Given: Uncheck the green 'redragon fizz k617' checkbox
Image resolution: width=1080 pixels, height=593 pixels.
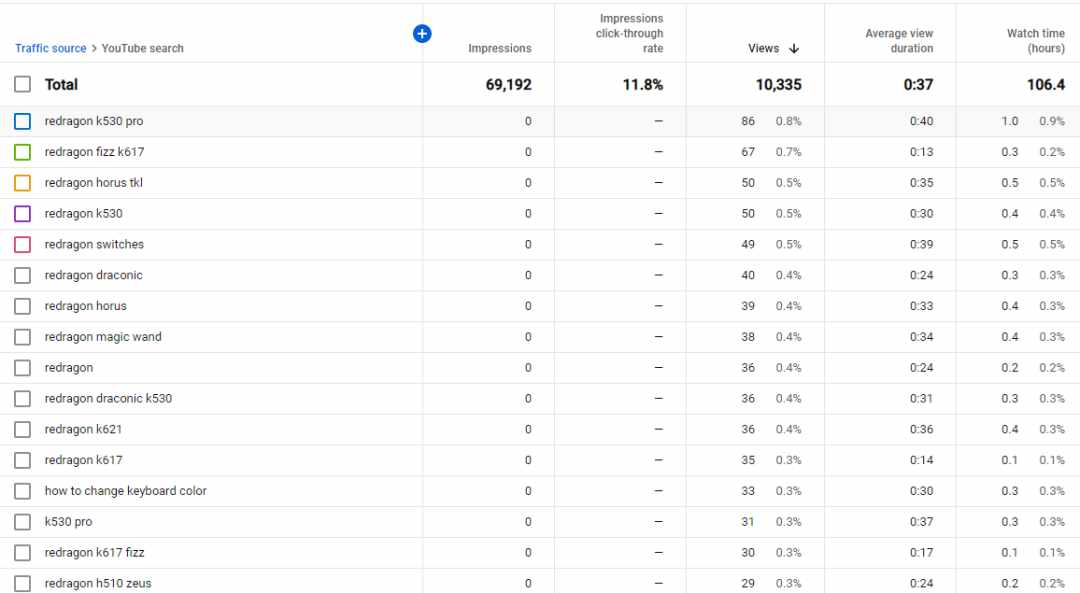Looking at the screenshot, I should click(23, 152).
